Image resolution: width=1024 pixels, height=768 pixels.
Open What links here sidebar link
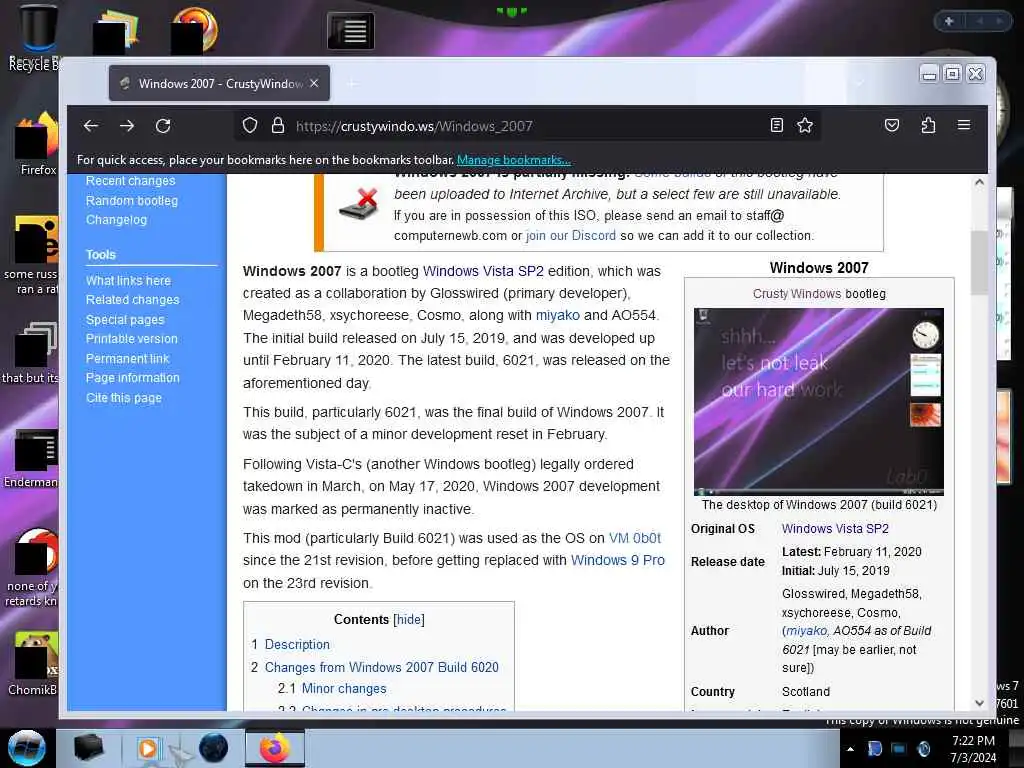[128, 281]
